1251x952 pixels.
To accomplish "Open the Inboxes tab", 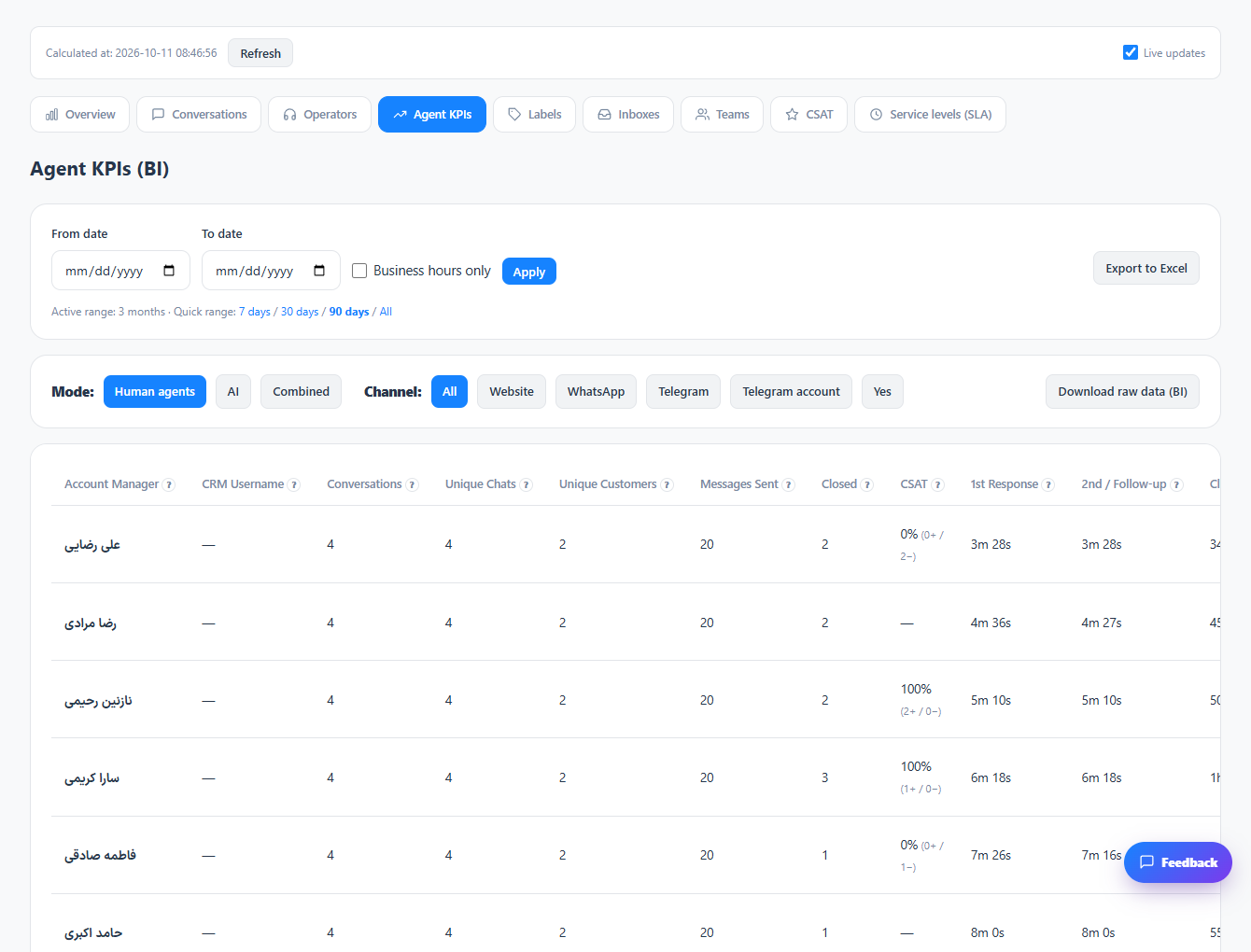I will tap(628, 115).
